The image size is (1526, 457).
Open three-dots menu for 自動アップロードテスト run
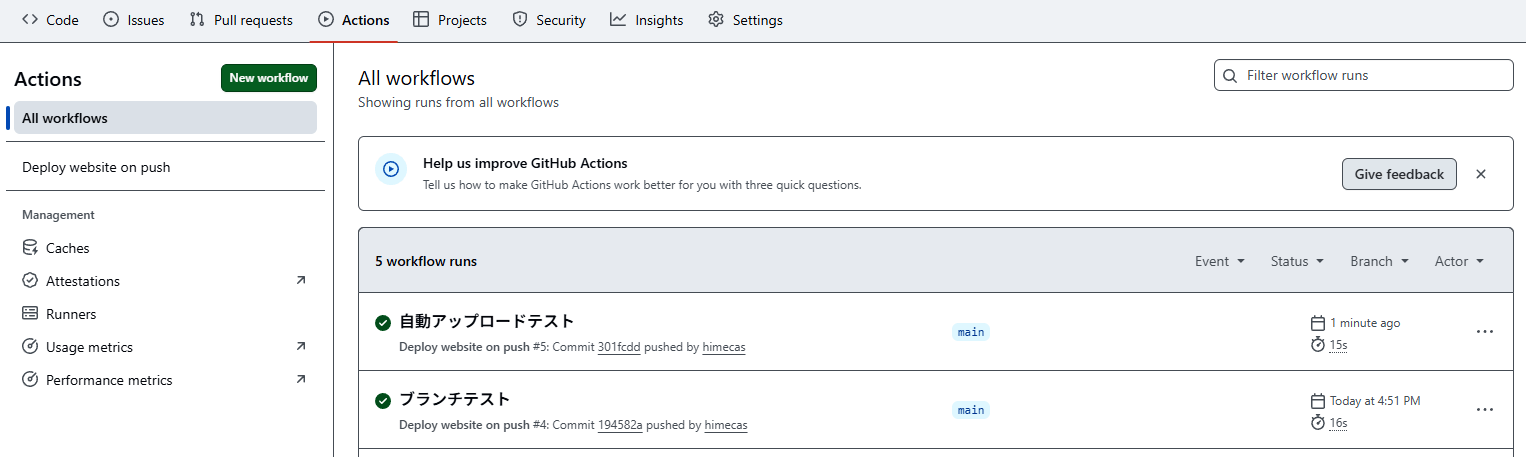click(1484, 332)
